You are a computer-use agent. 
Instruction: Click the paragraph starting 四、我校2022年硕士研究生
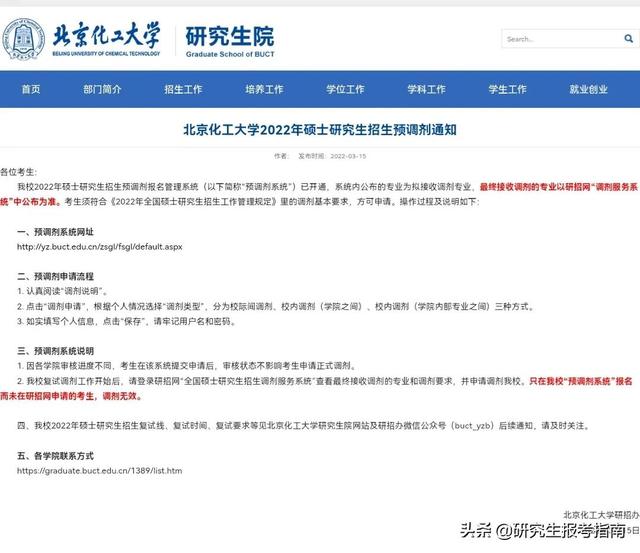coord(304,426)
